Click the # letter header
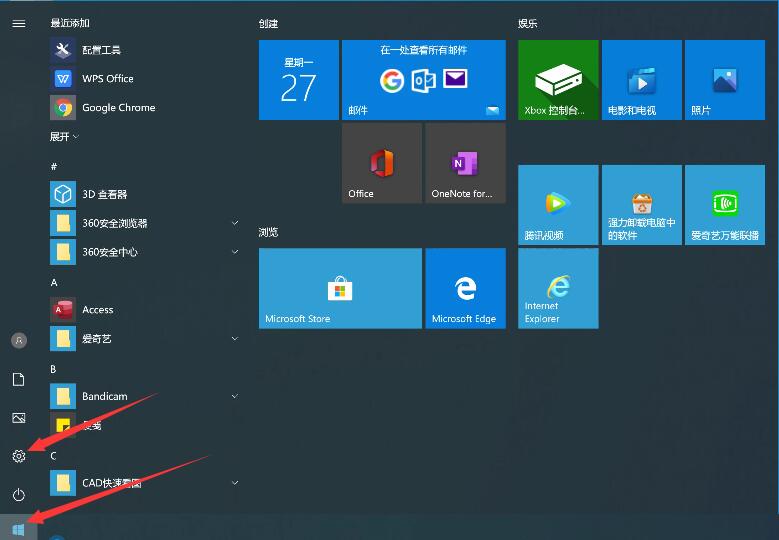Viewport: 779px width, 540px height. click(x=54, y=166)
